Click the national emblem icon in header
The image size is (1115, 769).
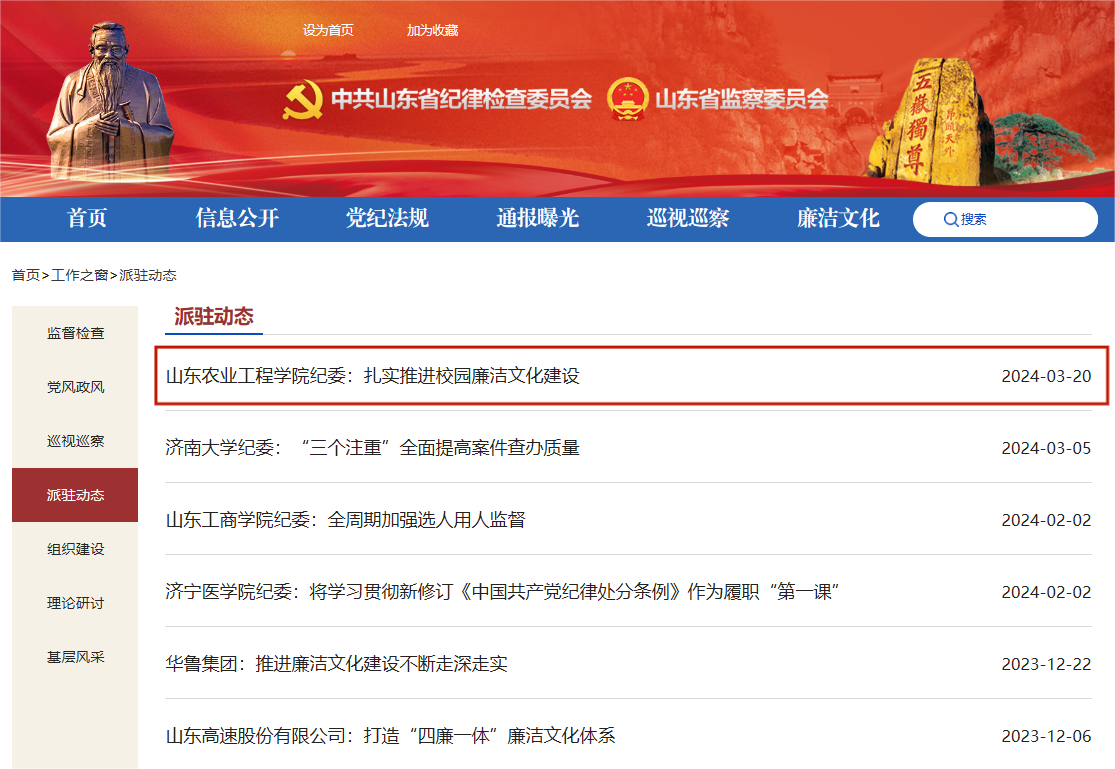point(627,99)
